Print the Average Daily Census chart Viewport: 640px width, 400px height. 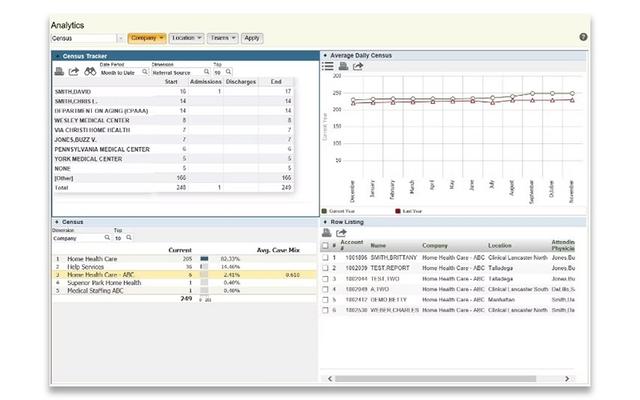(x=343, y=66)
